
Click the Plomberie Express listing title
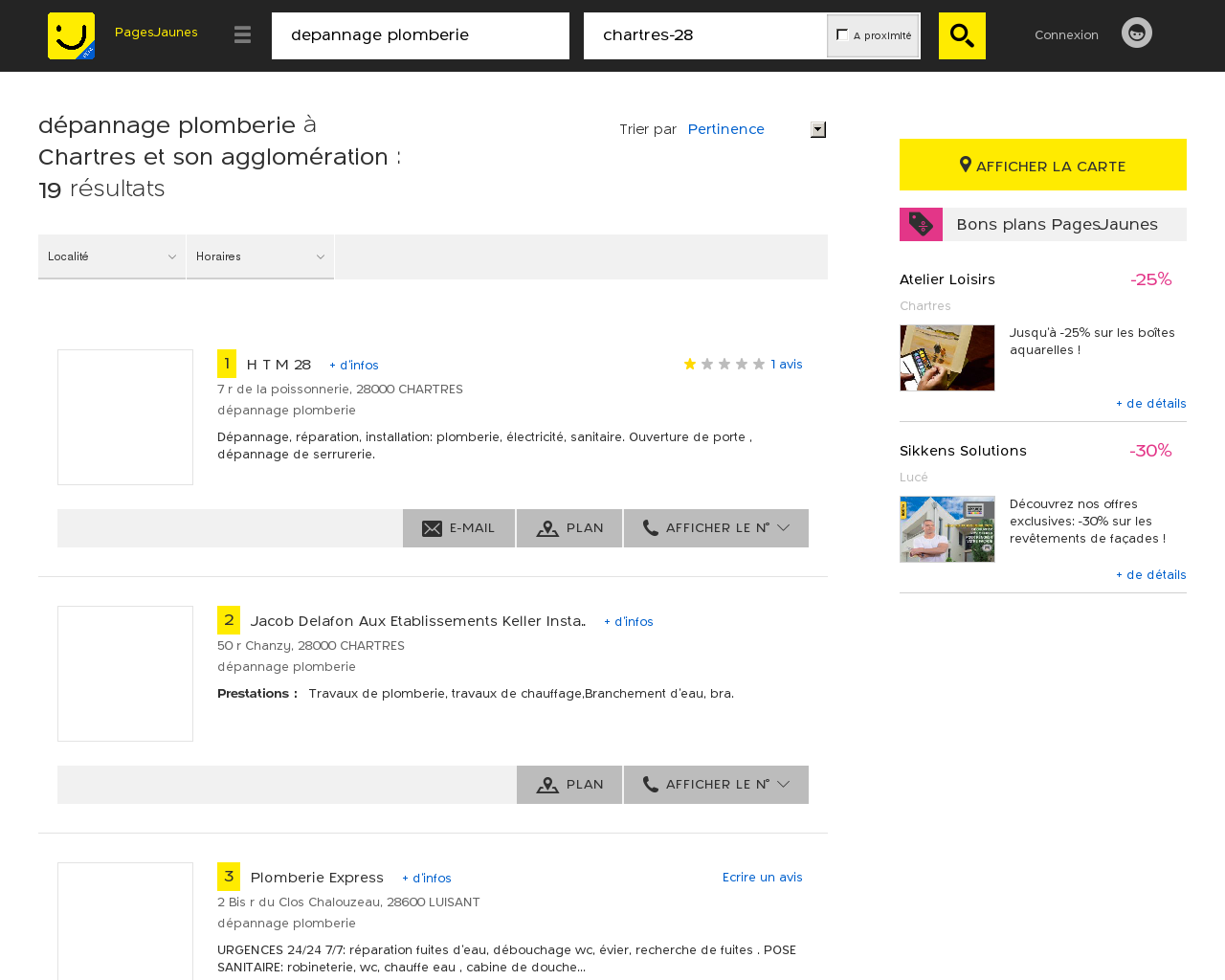(317, 878)
